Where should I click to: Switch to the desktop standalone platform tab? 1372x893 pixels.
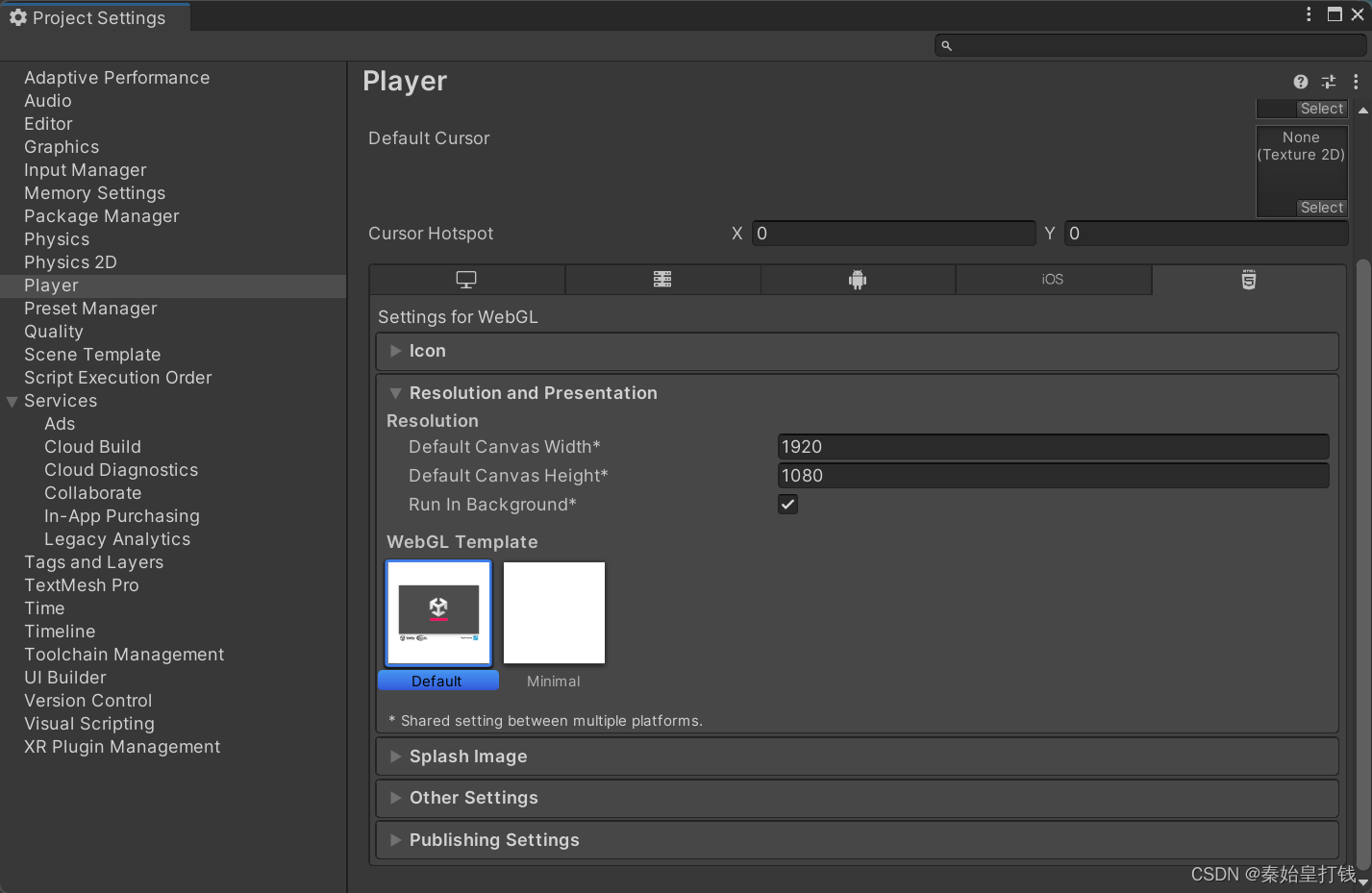point(467,280)
